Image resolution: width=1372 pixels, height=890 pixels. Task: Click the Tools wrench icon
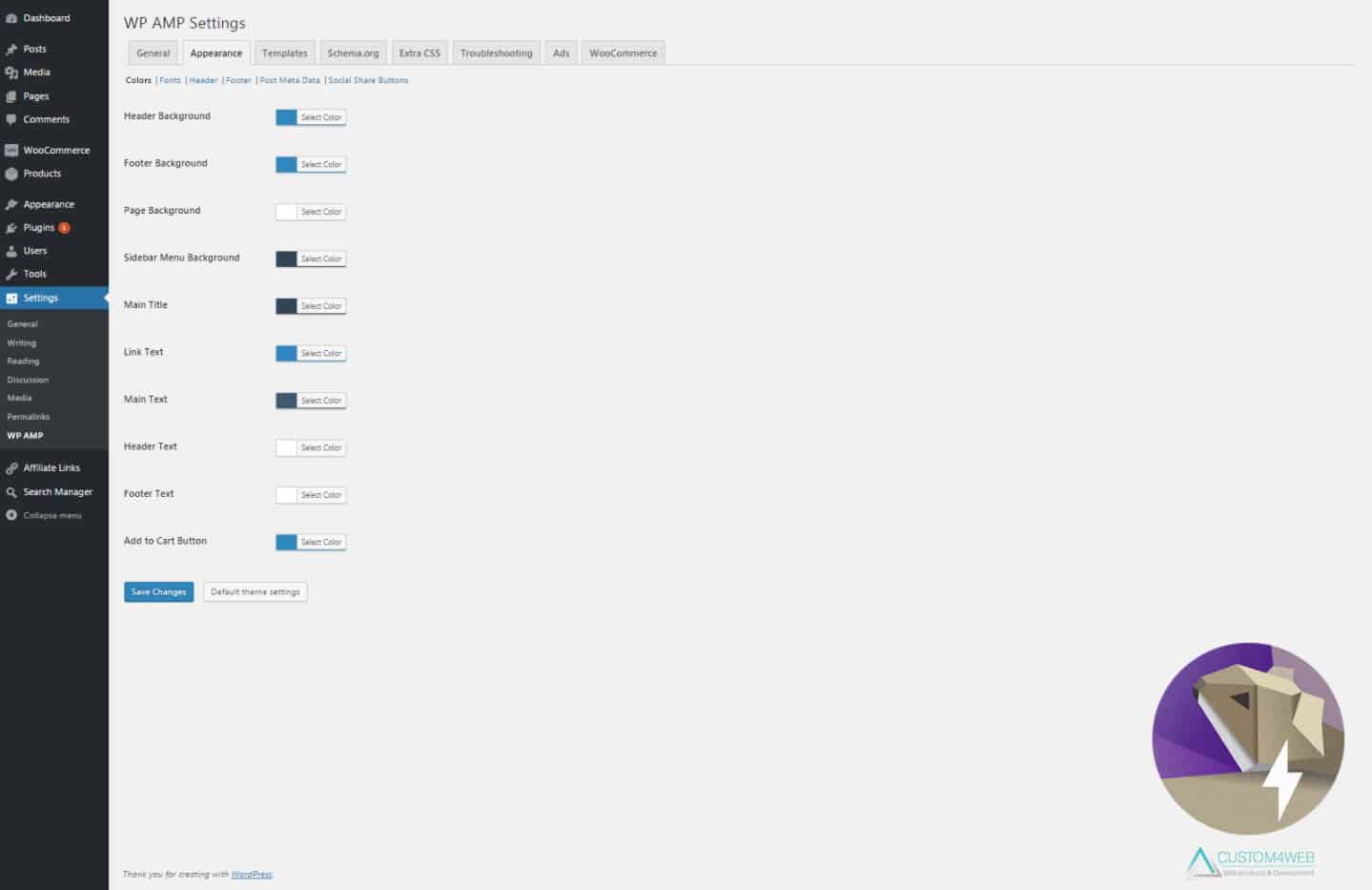(x=11, y=274)
